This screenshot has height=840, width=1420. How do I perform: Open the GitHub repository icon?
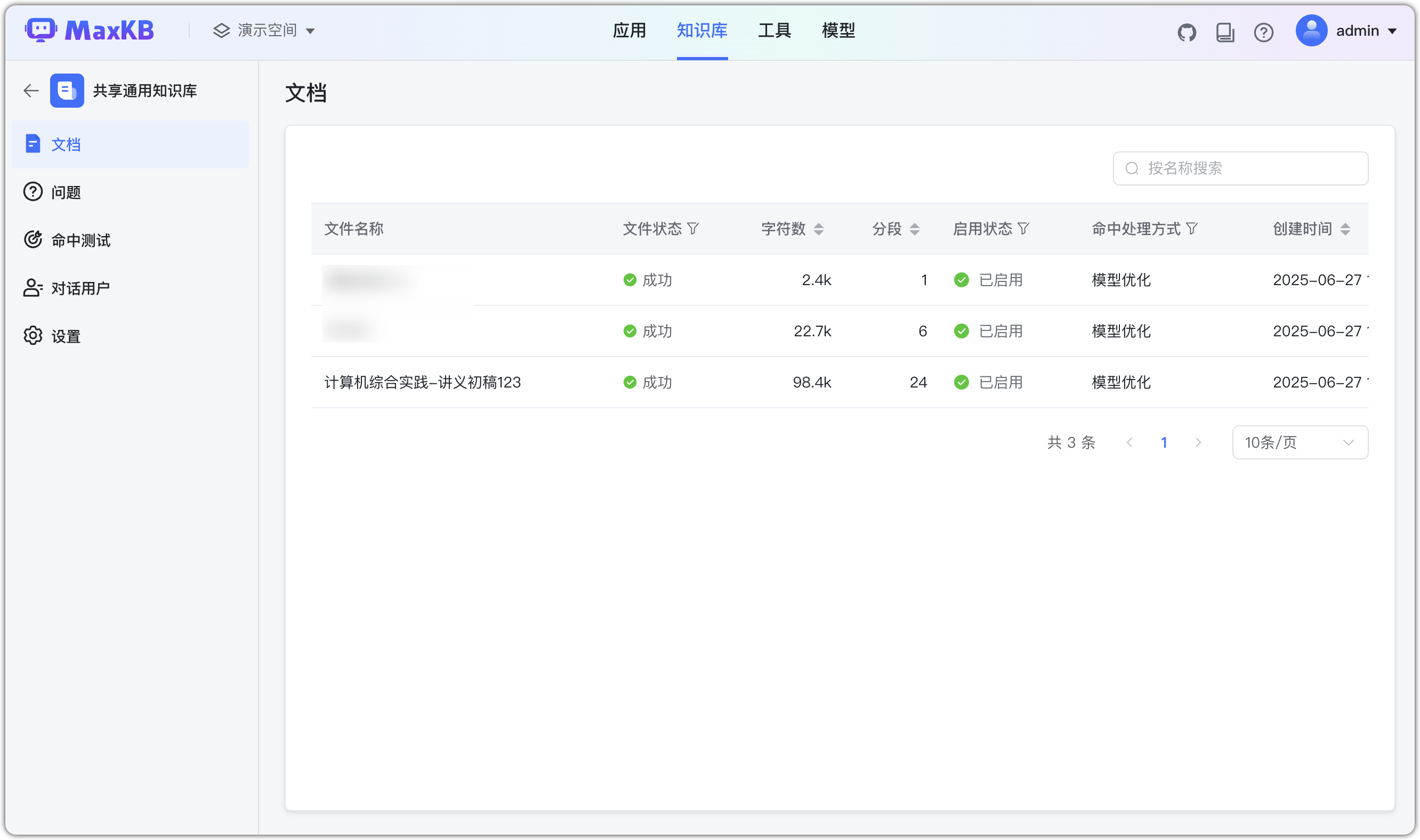1186,33
